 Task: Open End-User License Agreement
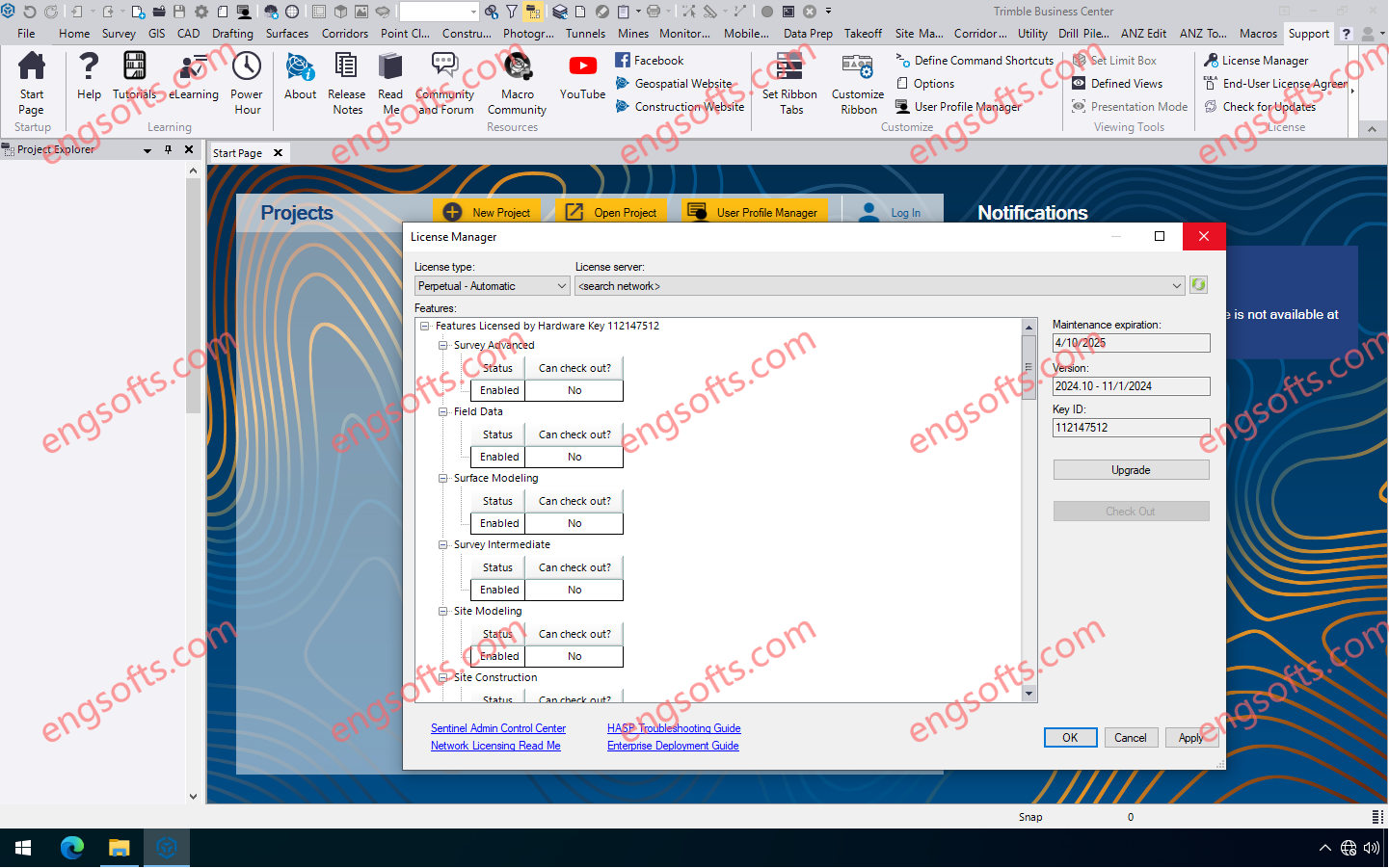(x=1274, y=84)
